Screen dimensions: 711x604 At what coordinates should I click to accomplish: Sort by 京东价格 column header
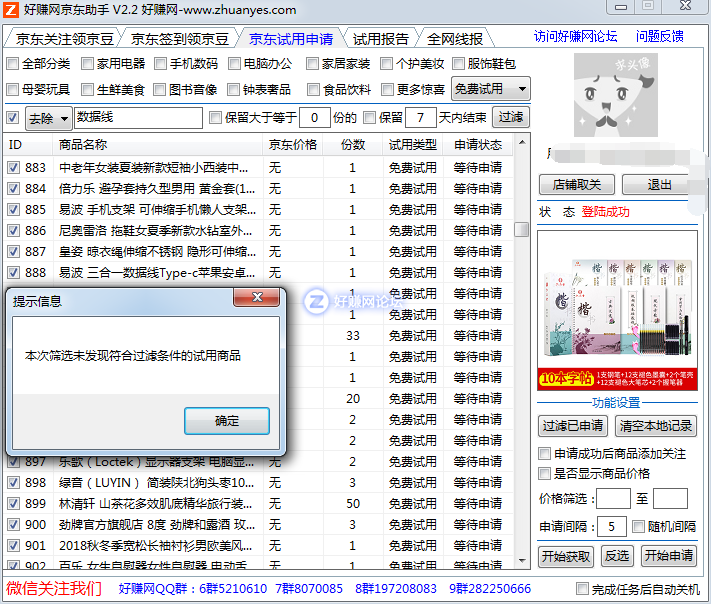pyautogui.click(x=292, y=145)
